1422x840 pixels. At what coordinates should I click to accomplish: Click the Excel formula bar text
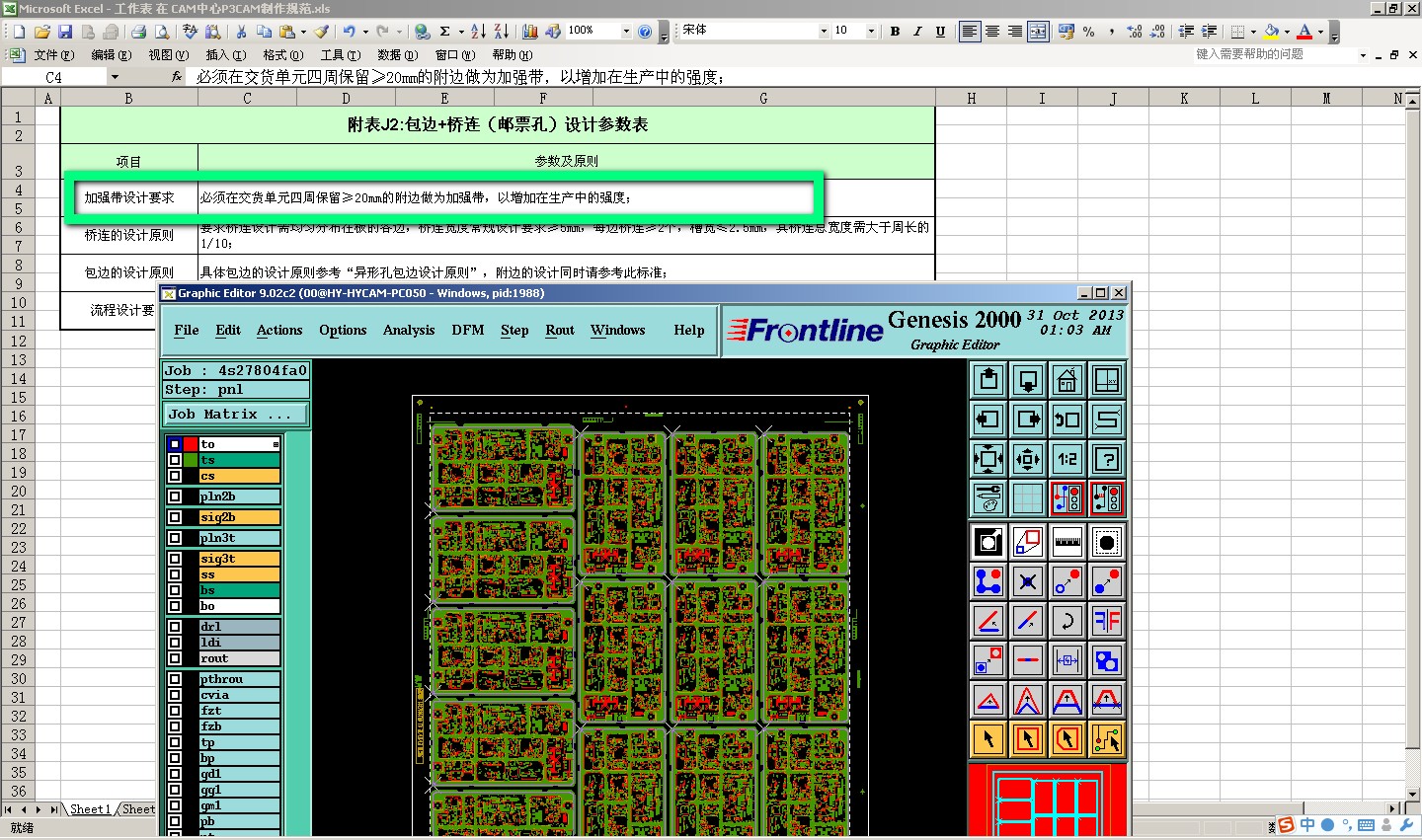pos(459,77)
